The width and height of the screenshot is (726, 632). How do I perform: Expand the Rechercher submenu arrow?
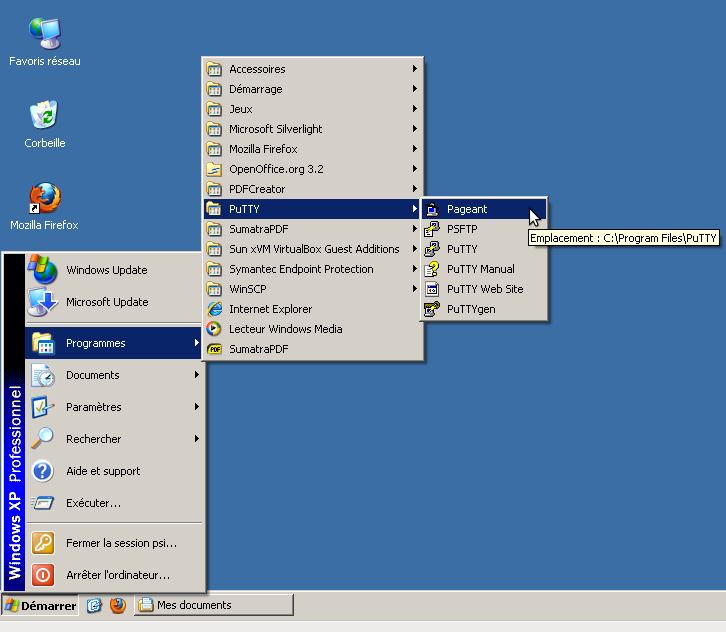pos(197,438)
